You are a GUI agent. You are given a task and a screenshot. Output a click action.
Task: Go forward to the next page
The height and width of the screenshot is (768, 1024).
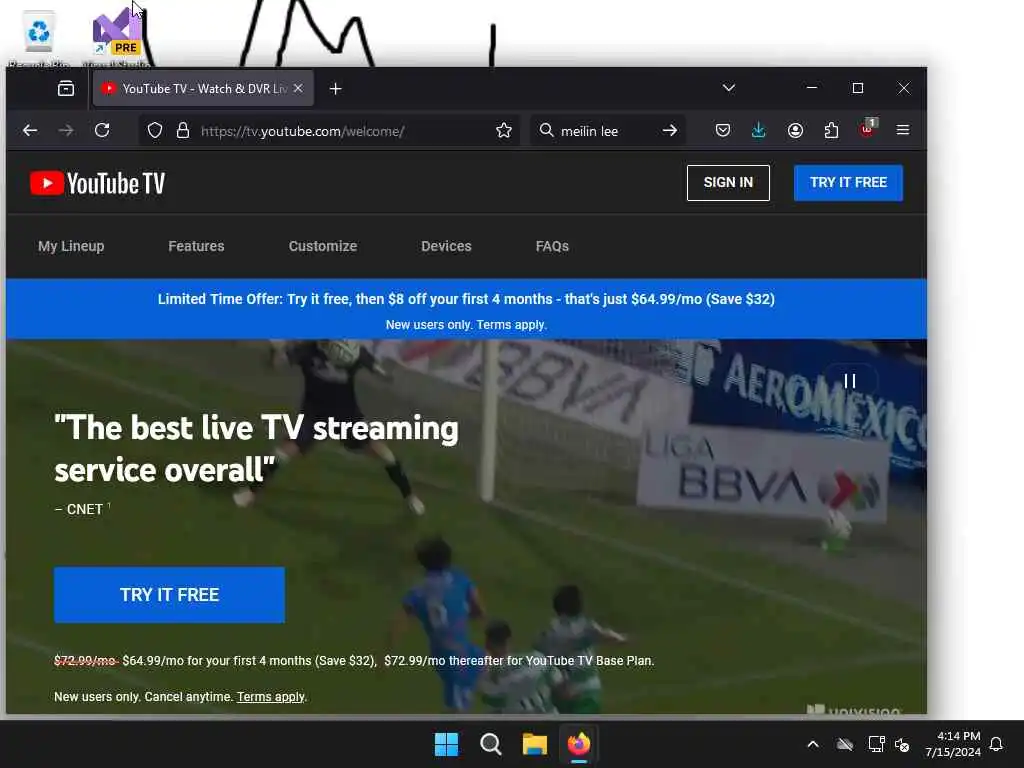(x=66, y=131)
